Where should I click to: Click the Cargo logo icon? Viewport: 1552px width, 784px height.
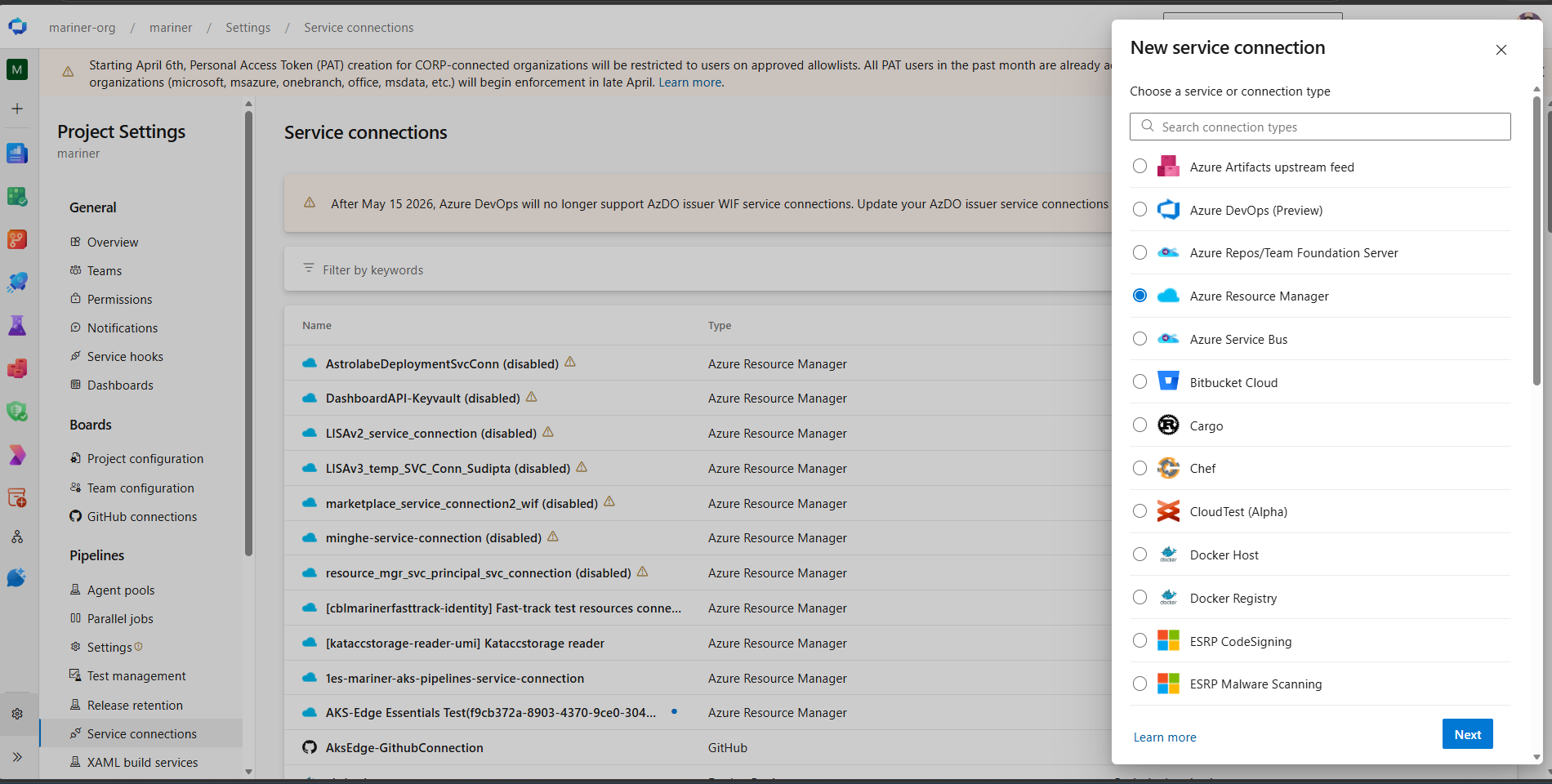1169,425
